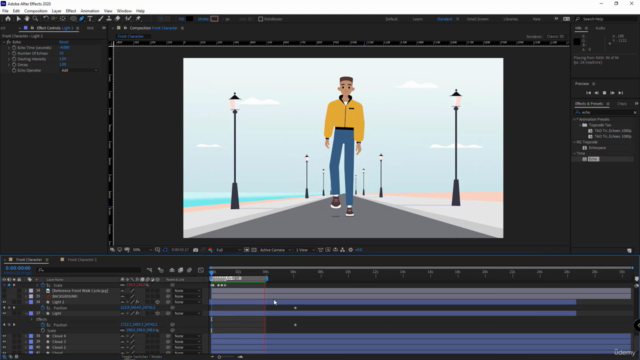
Task: Click the Region of Interest icon
Action: coord(247,250)
